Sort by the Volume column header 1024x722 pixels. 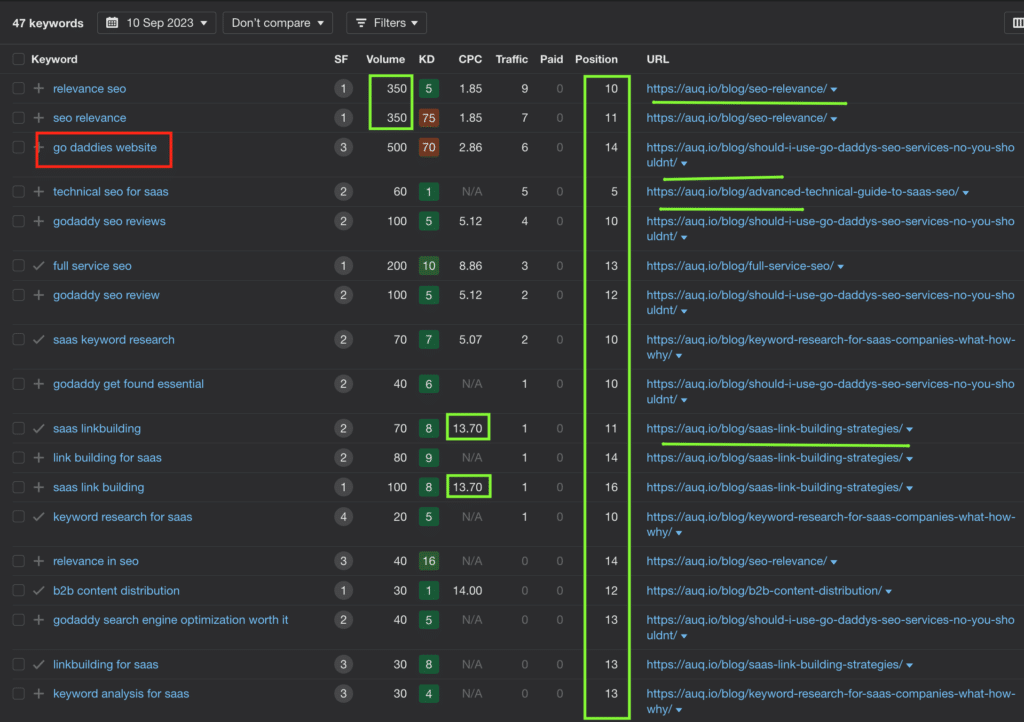[385, 59]
